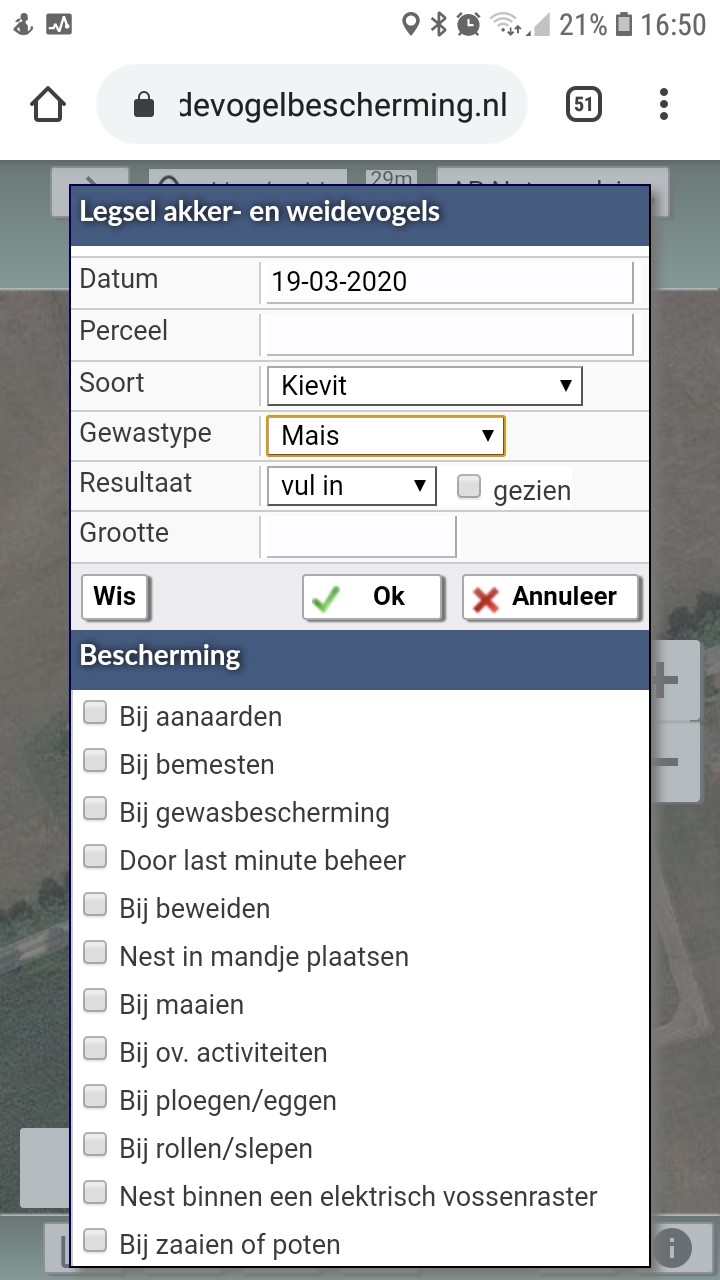The height and width of the screenshot is (1280, 720).
Task: Confirm with the green check Ok button
Action: click(372, 597)
